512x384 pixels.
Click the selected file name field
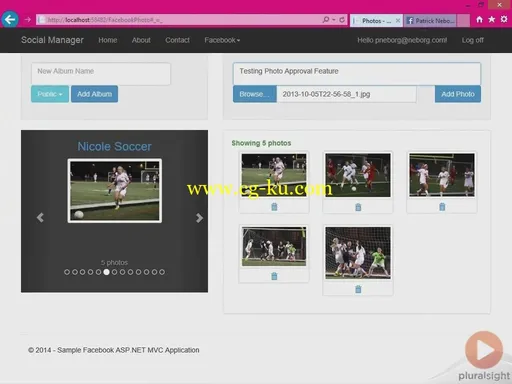[346, 94]
